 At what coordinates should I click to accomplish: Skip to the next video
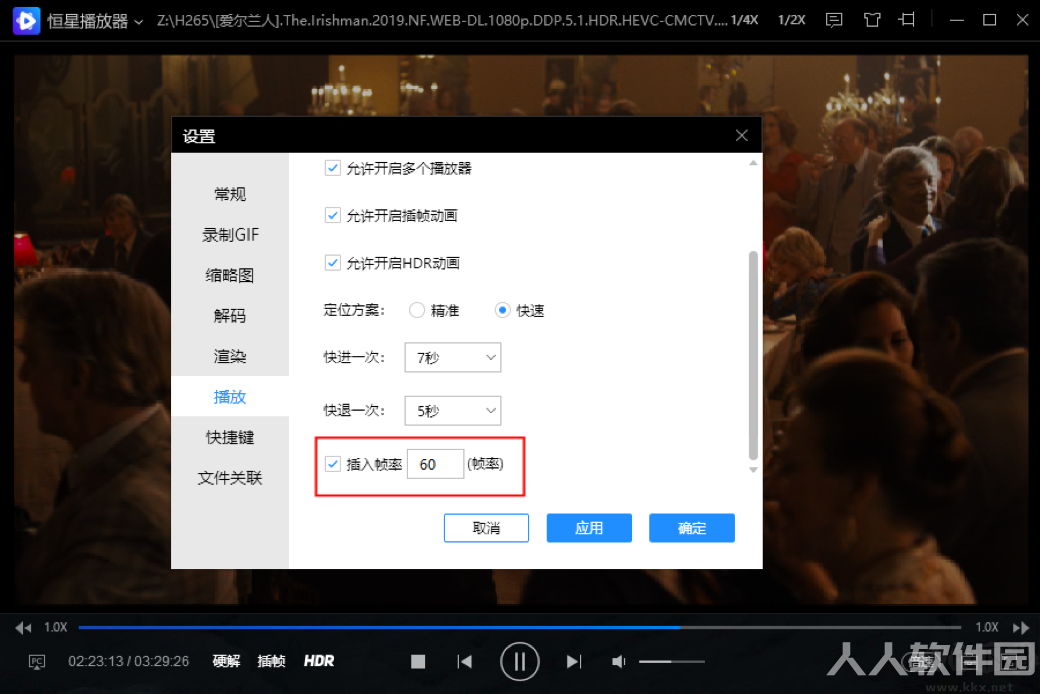point(574,661)
